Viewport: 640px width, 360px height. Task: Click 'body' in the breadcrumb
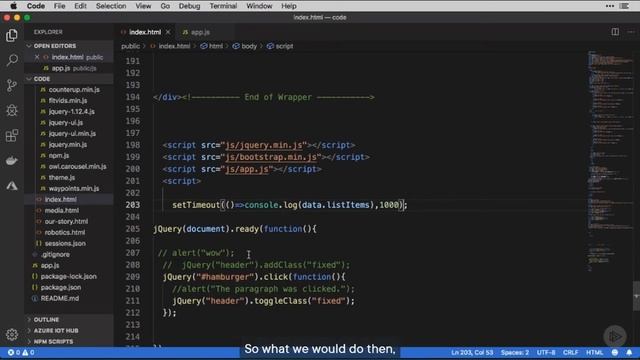click(x=249, y=46)
